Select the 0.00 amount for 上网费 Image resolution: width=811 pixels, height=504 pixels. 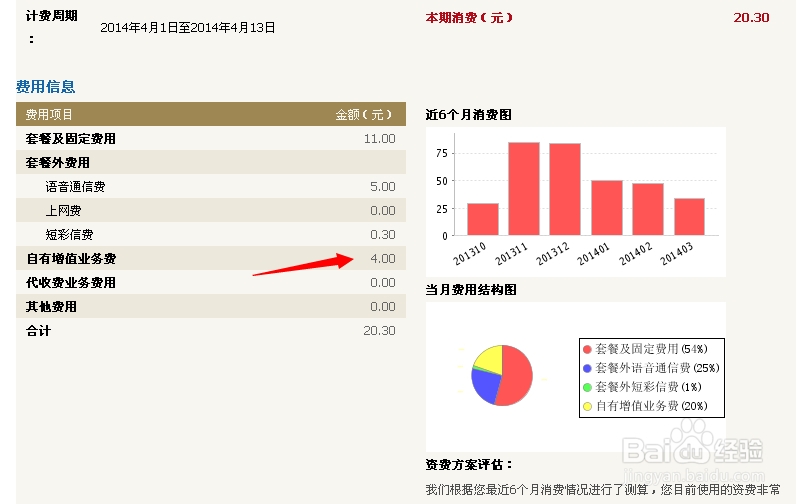coord(382,211)
